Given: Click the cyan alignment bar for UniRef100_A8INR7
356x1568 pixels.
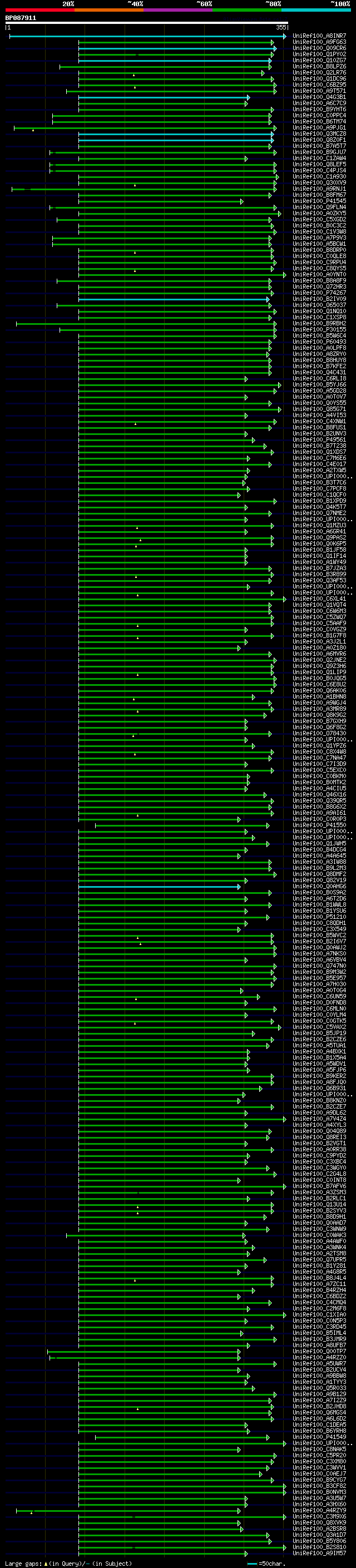Looking at the screenshot, I should tap(148, 37).
